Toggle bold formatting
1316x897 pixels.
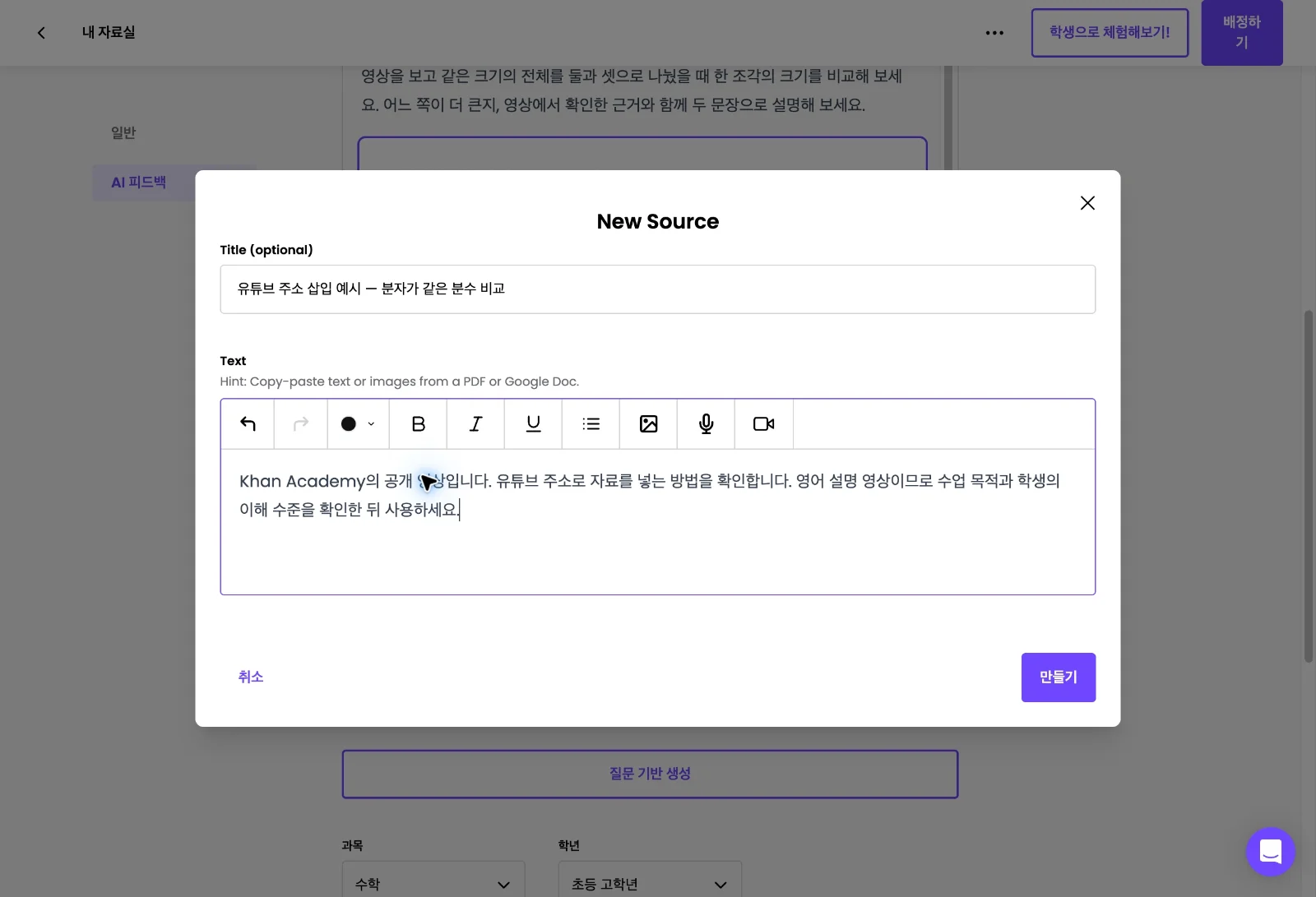point(419,424)
